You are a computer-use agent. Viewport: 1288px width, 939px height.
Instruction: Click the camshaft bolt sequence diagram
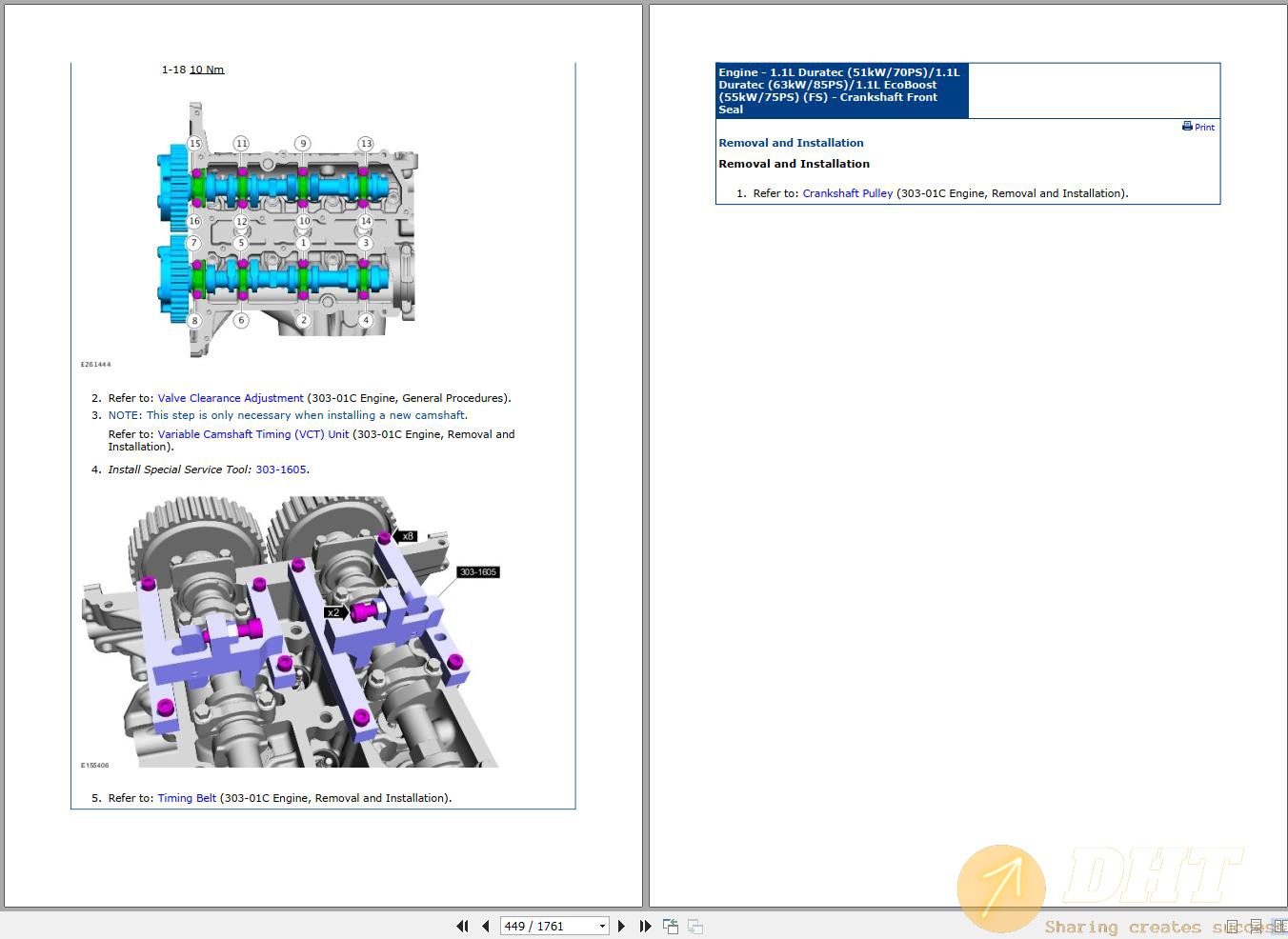(x=287, y=229)
